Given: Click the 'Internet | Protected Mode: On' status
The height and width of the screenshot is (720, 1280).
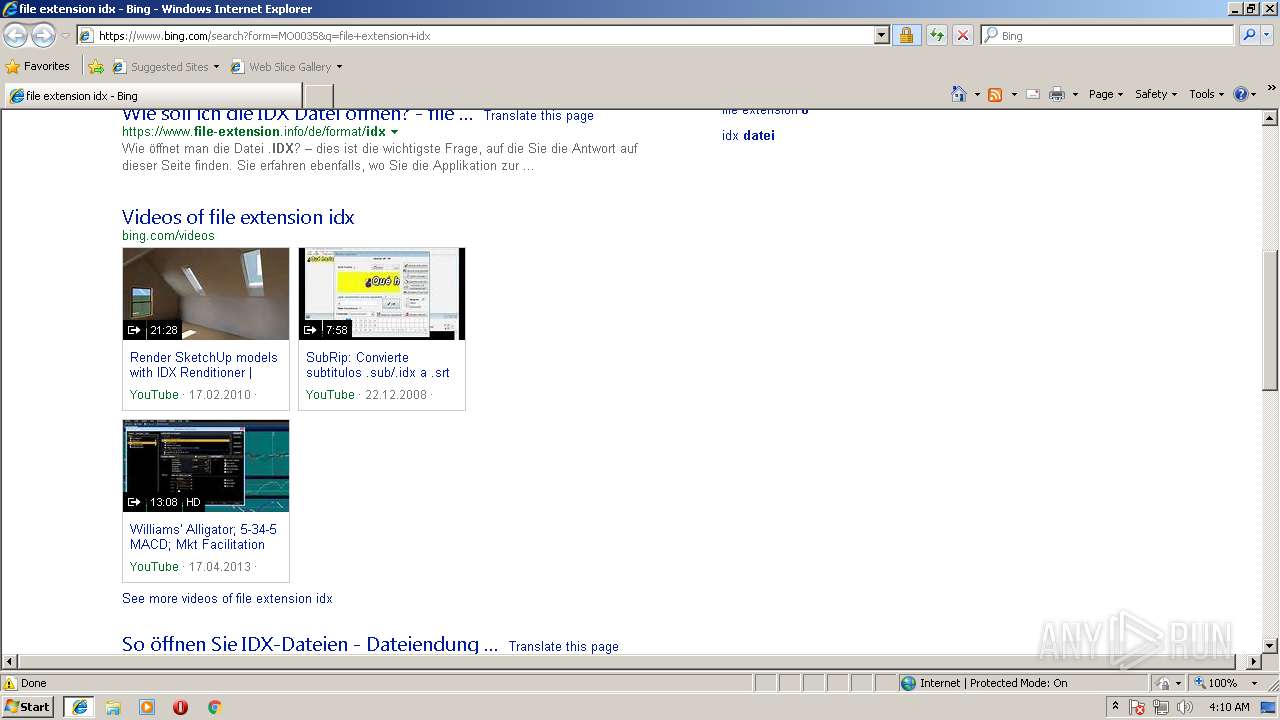Looking at the screenshot, I should [x=993, y=683].
